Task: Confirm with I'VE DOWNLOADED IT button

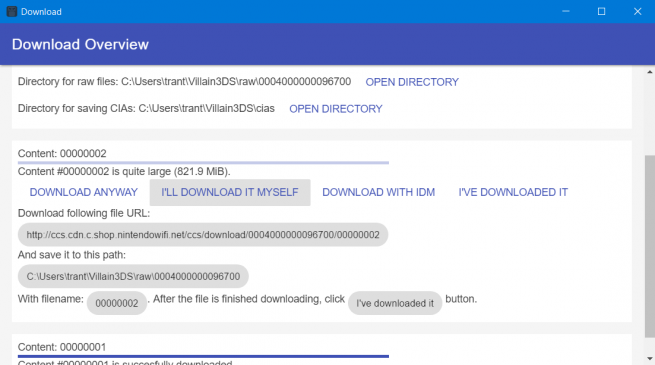Action: (x=513, y=192)
